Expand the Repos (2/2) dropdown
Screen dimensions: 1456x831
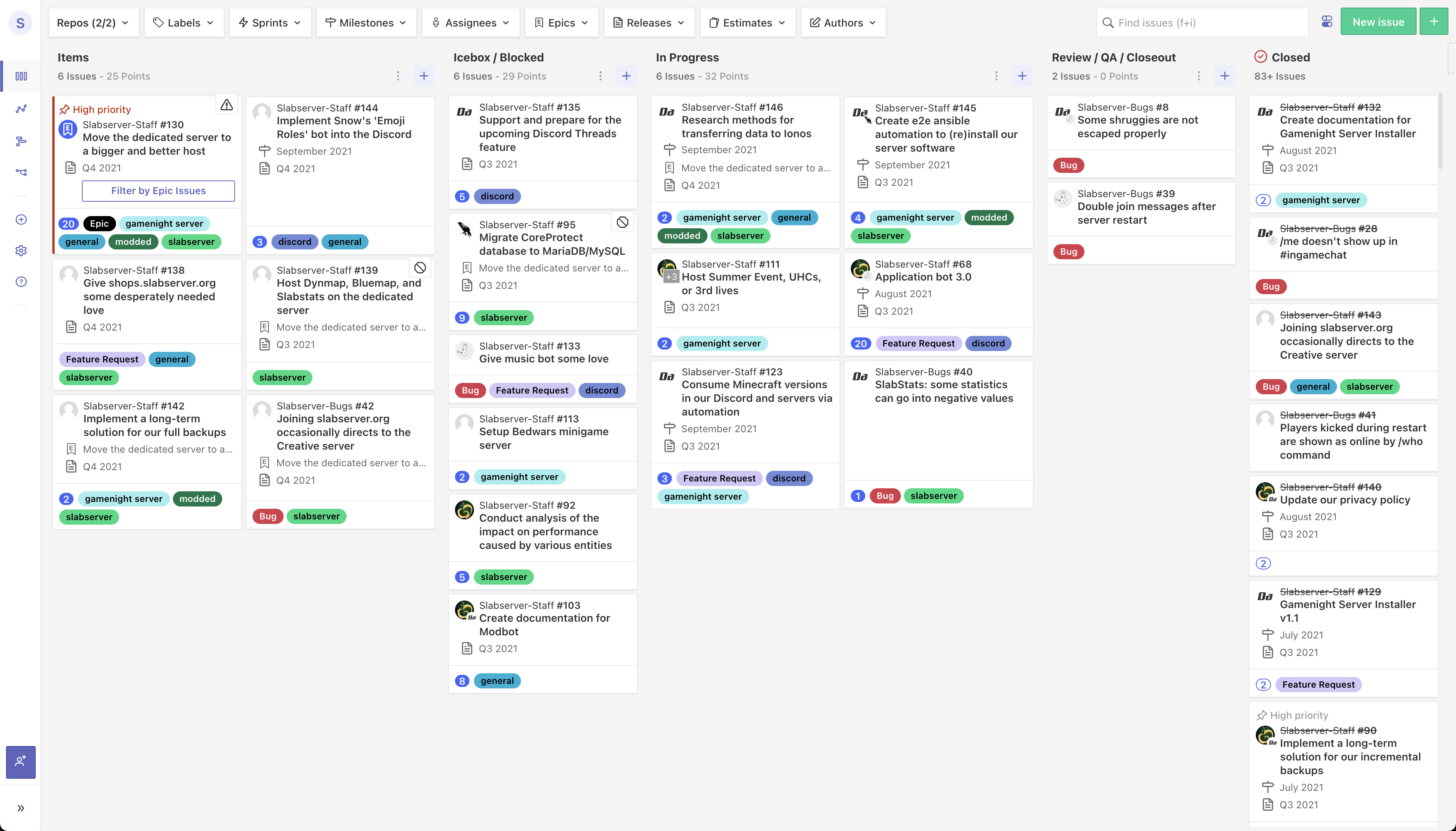click(x=93, y=22)
